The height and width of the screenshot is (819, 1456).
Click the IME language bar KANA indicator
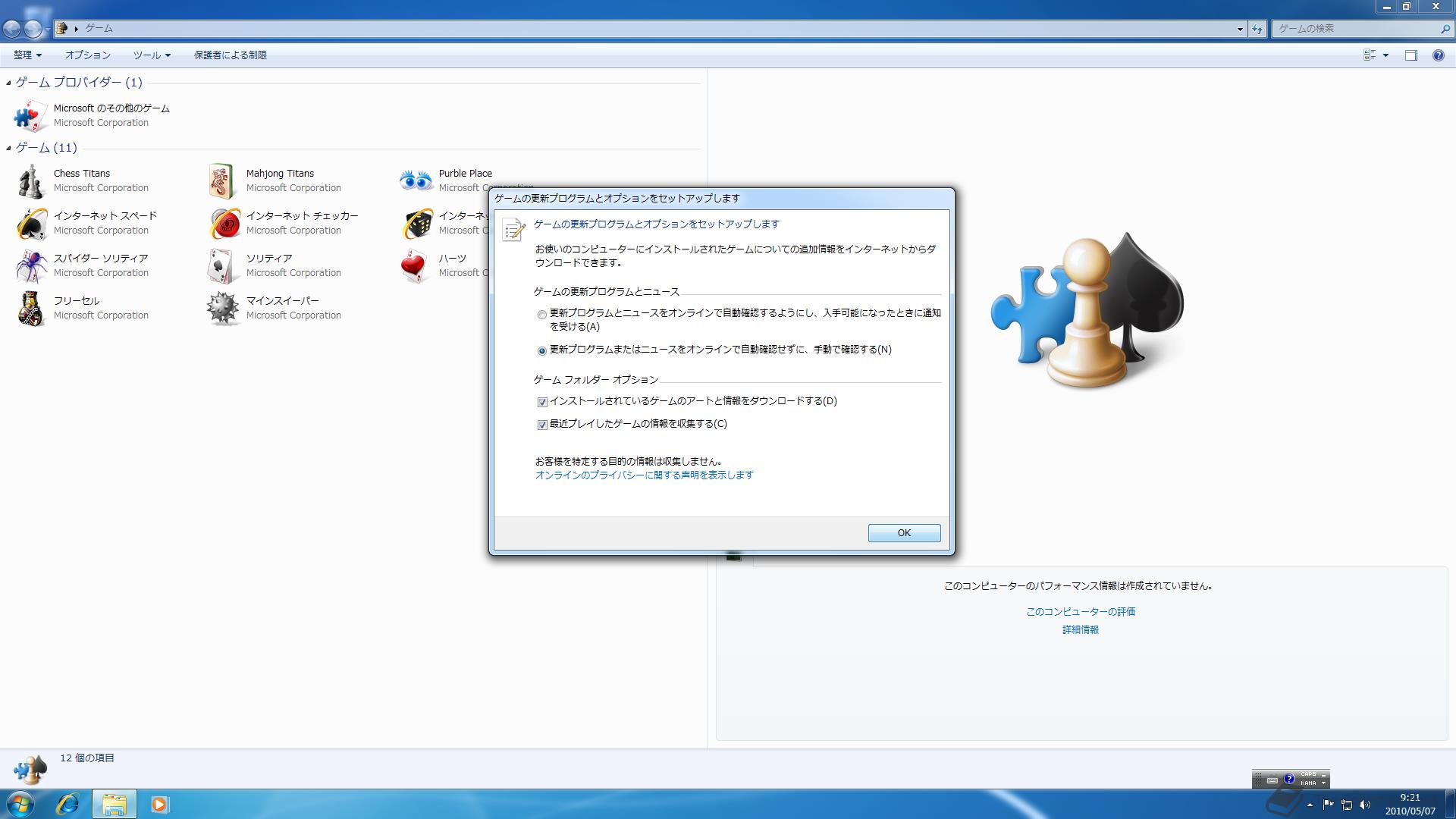point(1307,783)
